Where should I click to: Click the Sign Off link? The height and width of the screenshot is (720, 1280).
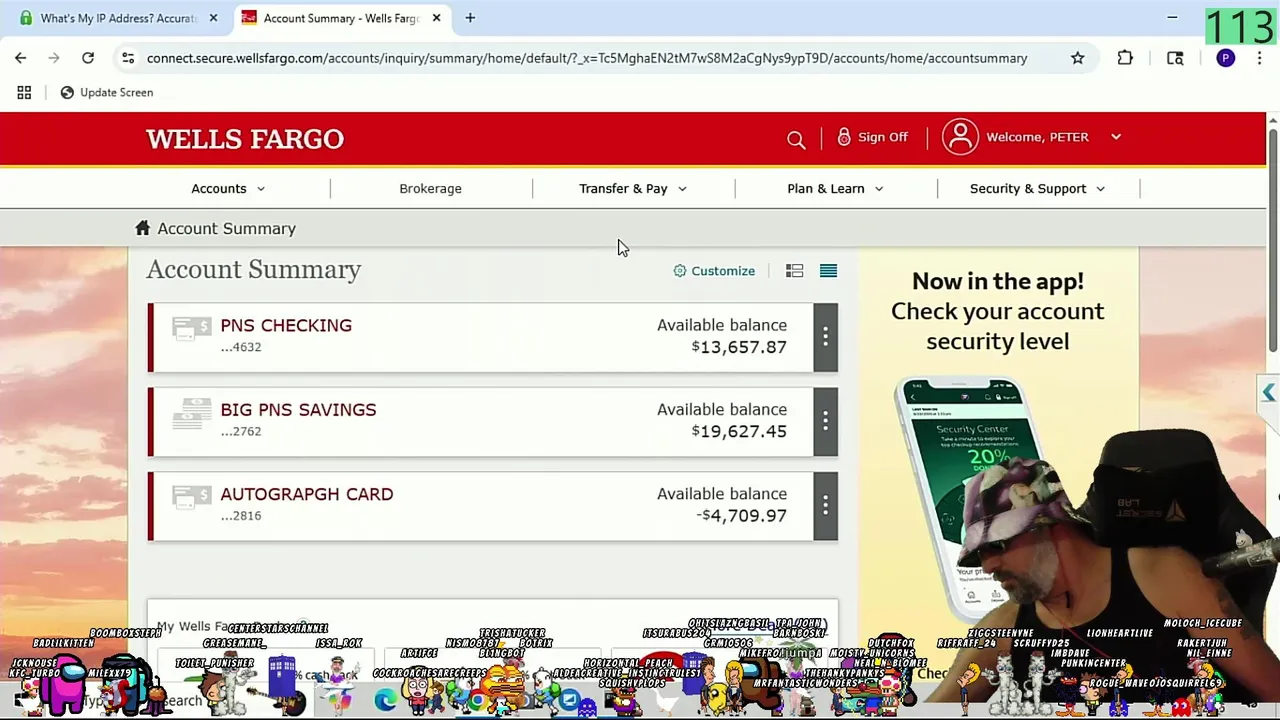882,137
